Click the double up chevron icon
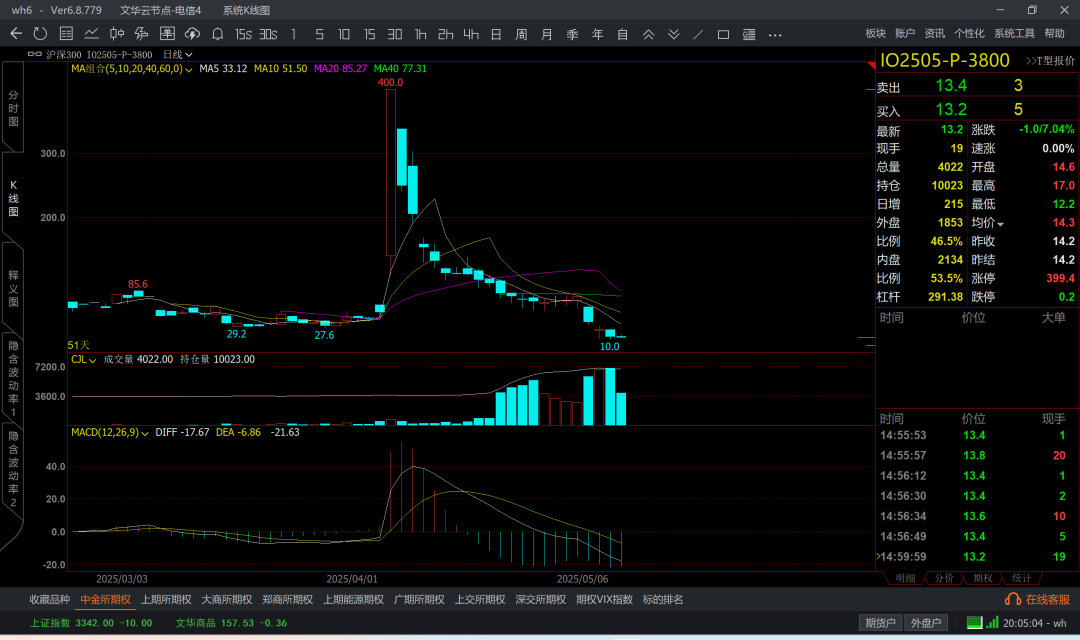 [x=648, y=34]
